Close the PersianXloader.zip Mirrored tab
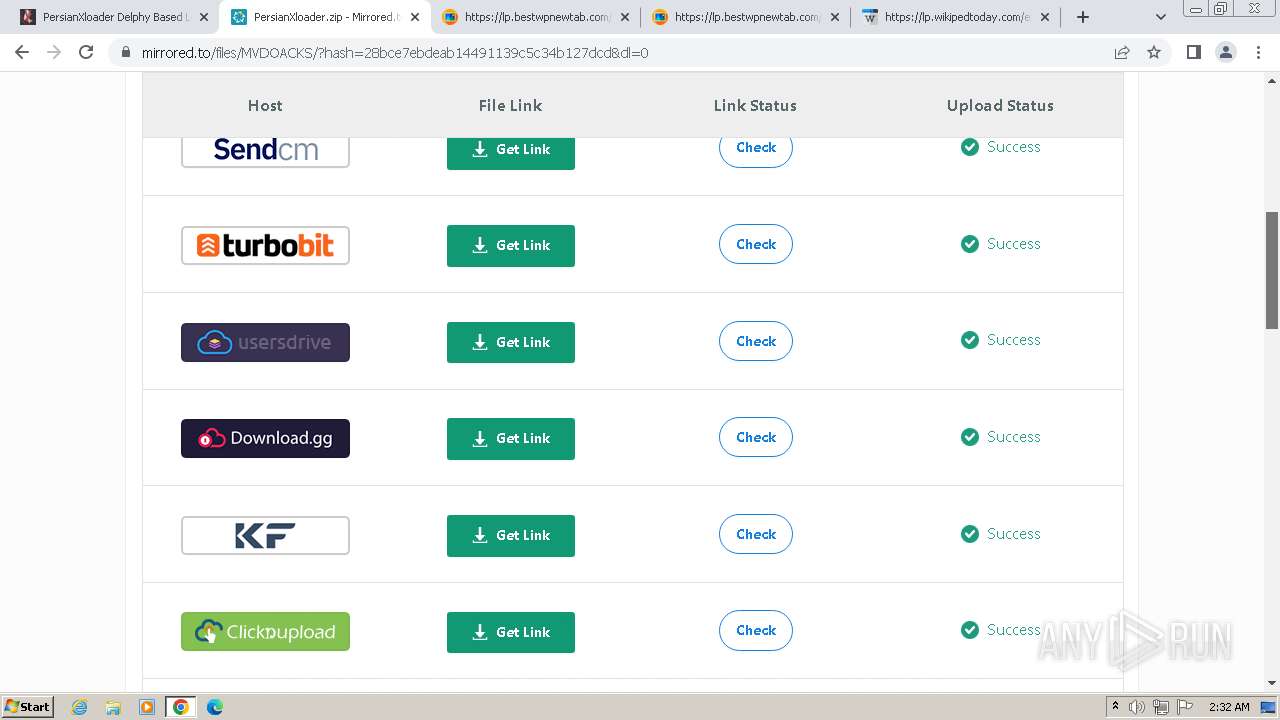This screenshot has width=1280, height=720. click(415, 17)
